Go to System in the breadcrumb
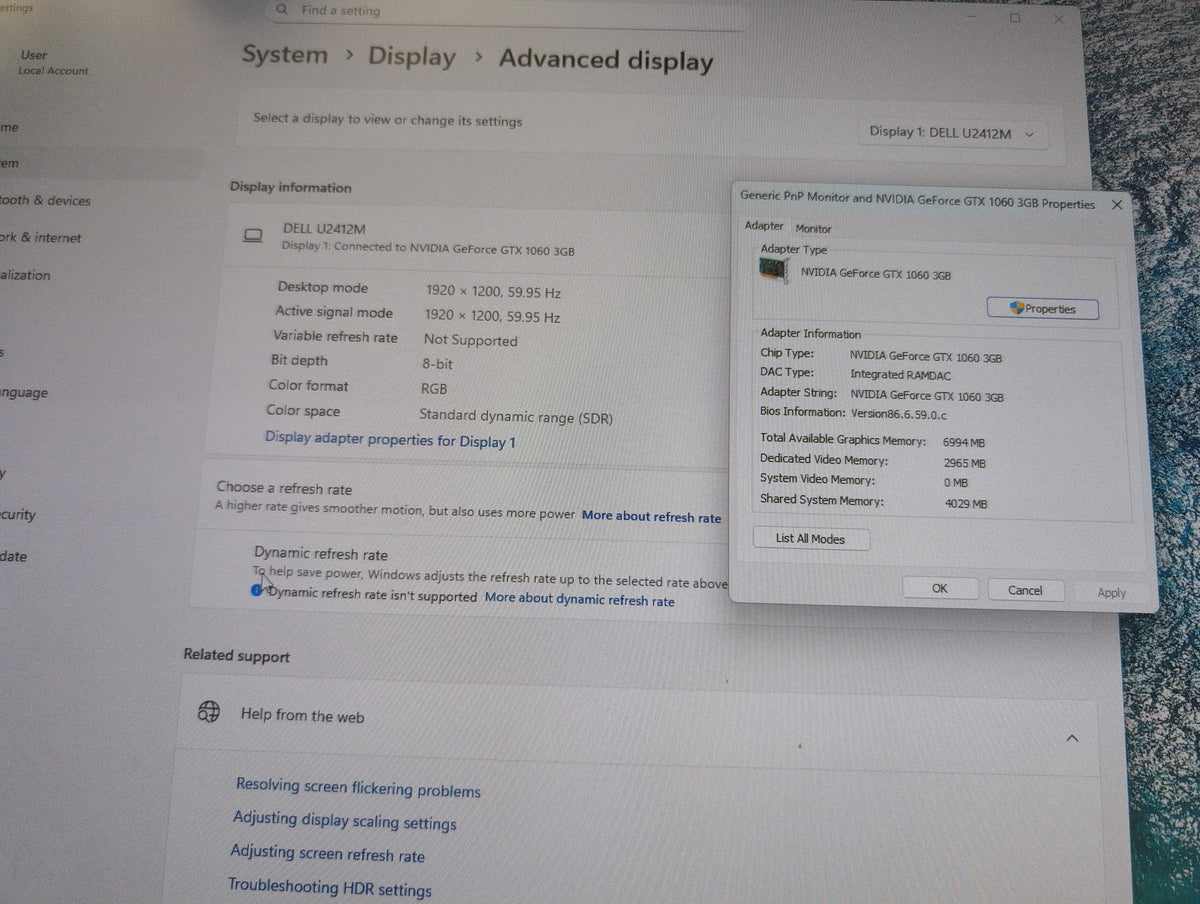Image resolution: width=1200 pixels, height=904 pixels. (x=284, y=54)
